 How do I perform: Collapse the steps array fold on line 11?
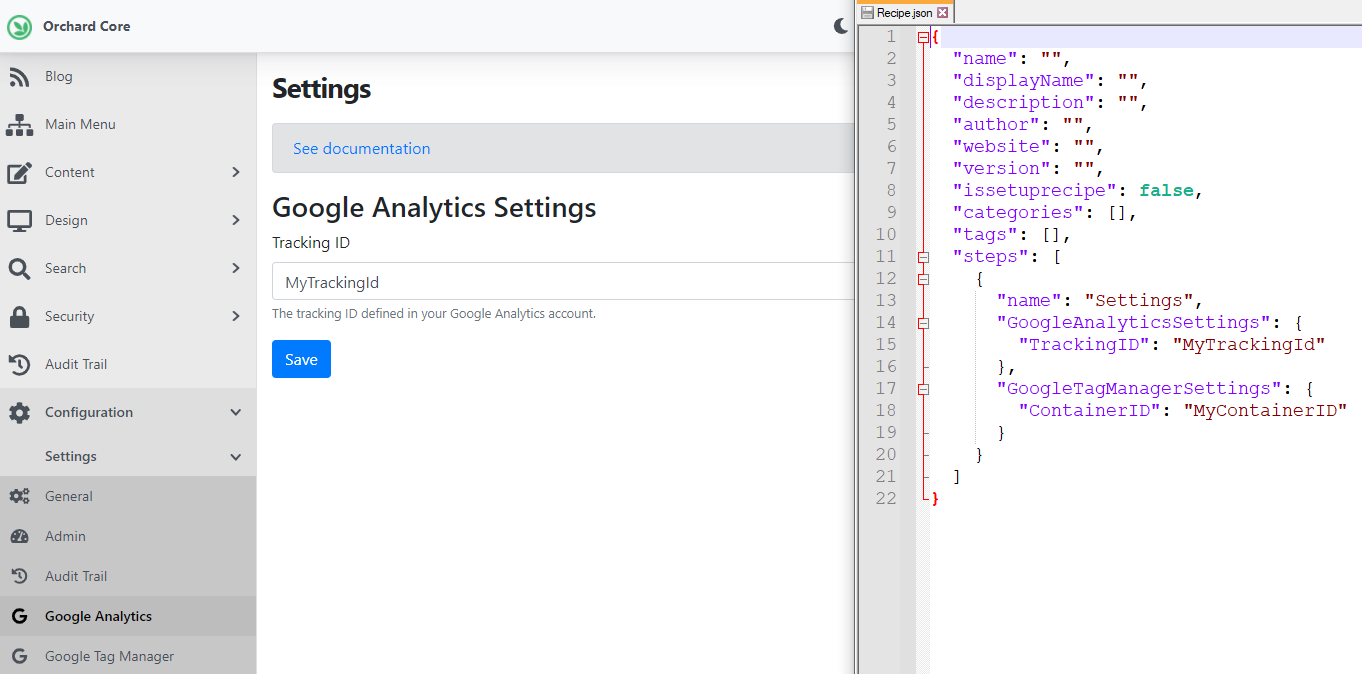[923, 257]
